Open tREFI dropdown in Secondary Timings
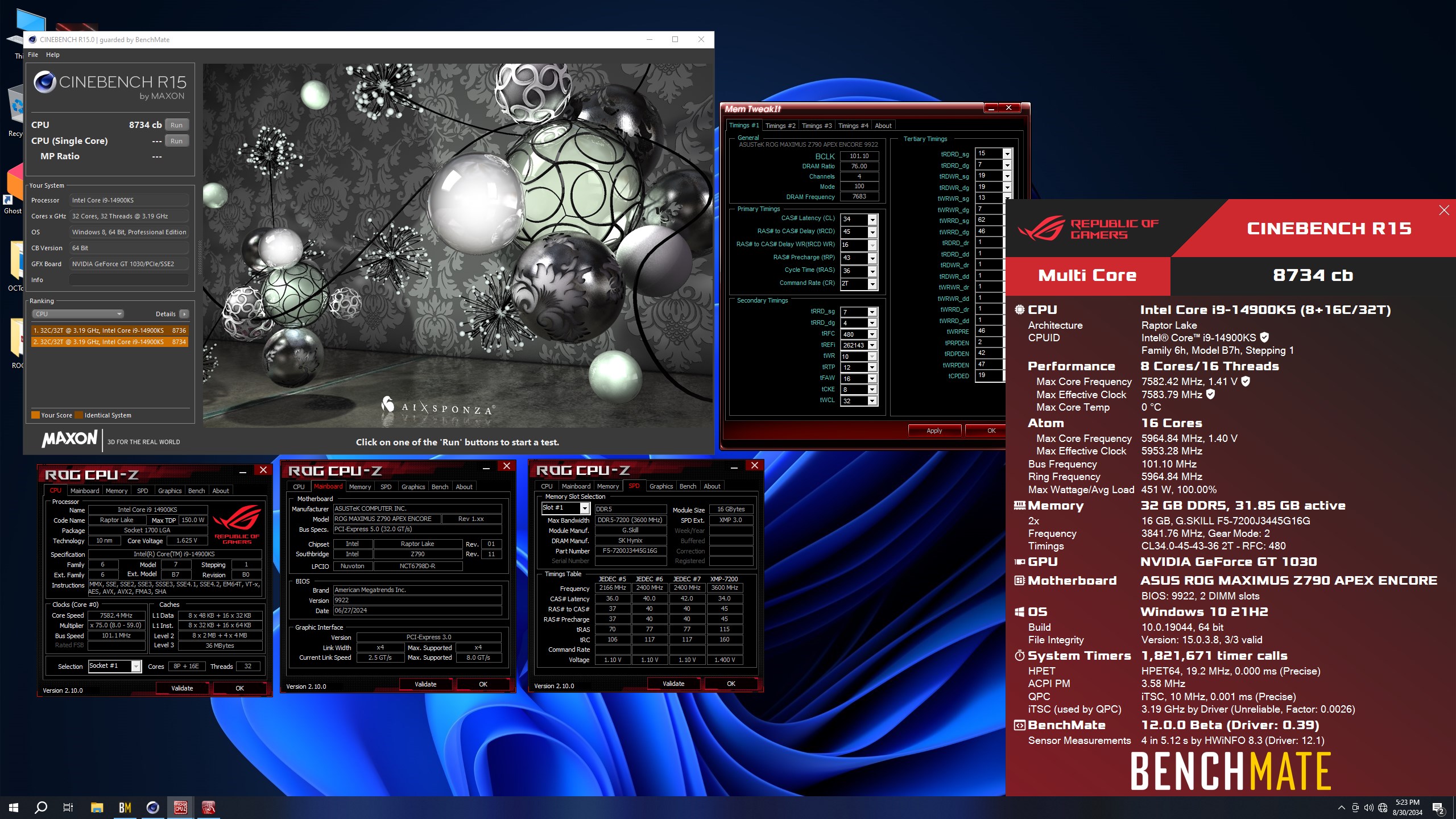1456x819 pixels. click(x=872, y=345)
